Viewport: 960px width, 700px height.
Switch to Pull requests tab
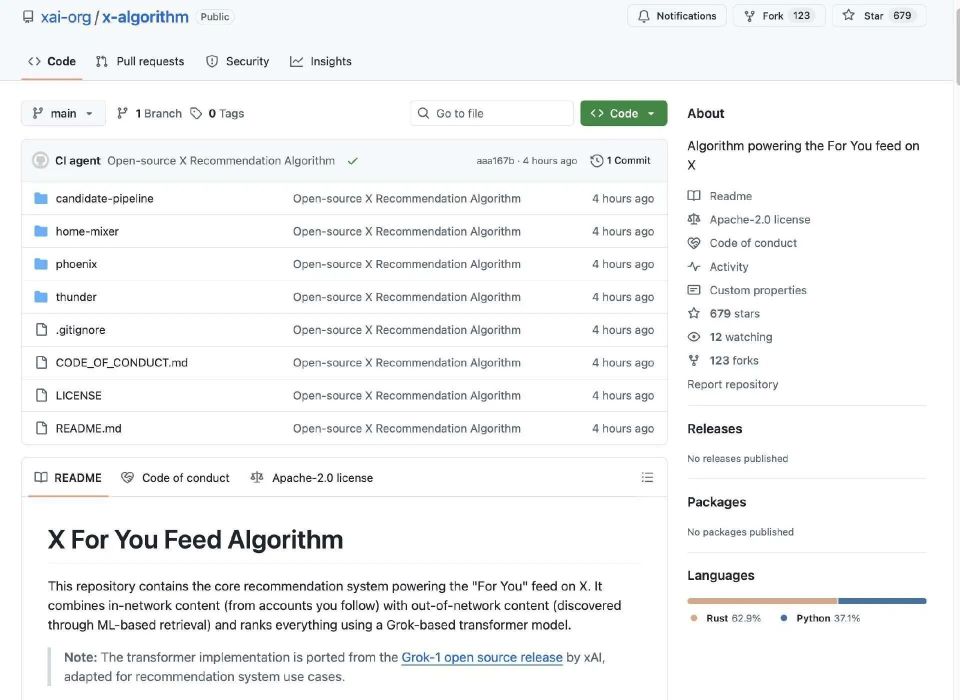point(140,61)
